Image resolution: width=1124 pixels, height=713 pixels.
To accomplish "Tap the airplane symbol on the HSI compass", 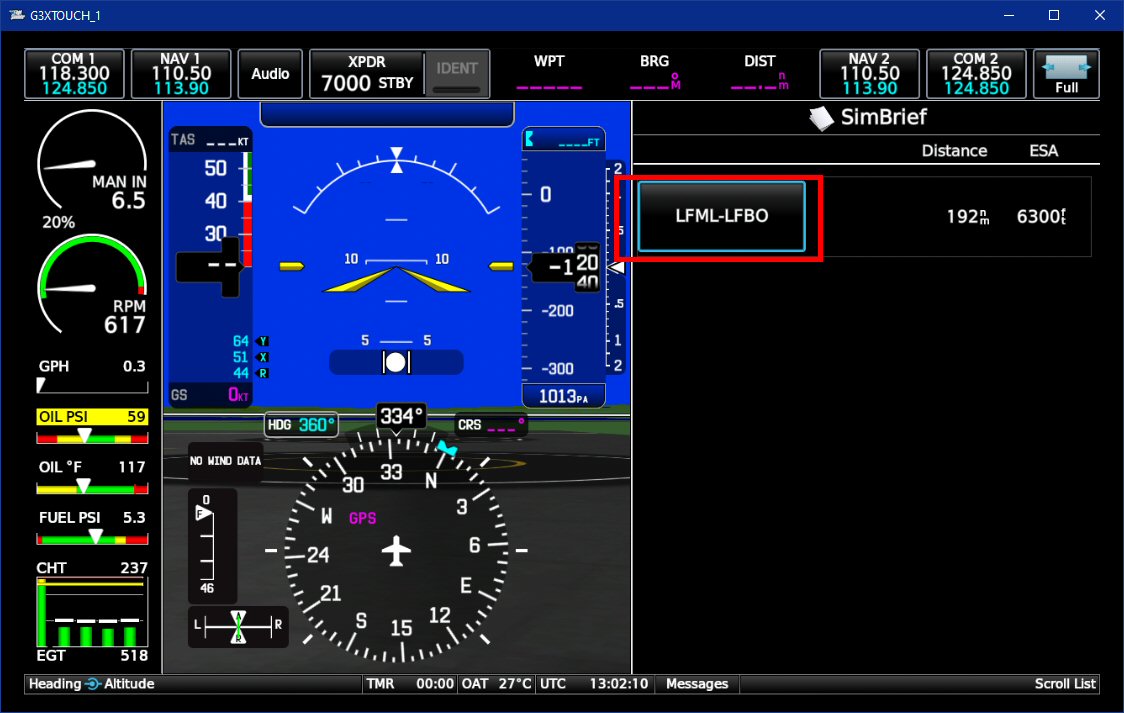I will [x=397, y=550].
